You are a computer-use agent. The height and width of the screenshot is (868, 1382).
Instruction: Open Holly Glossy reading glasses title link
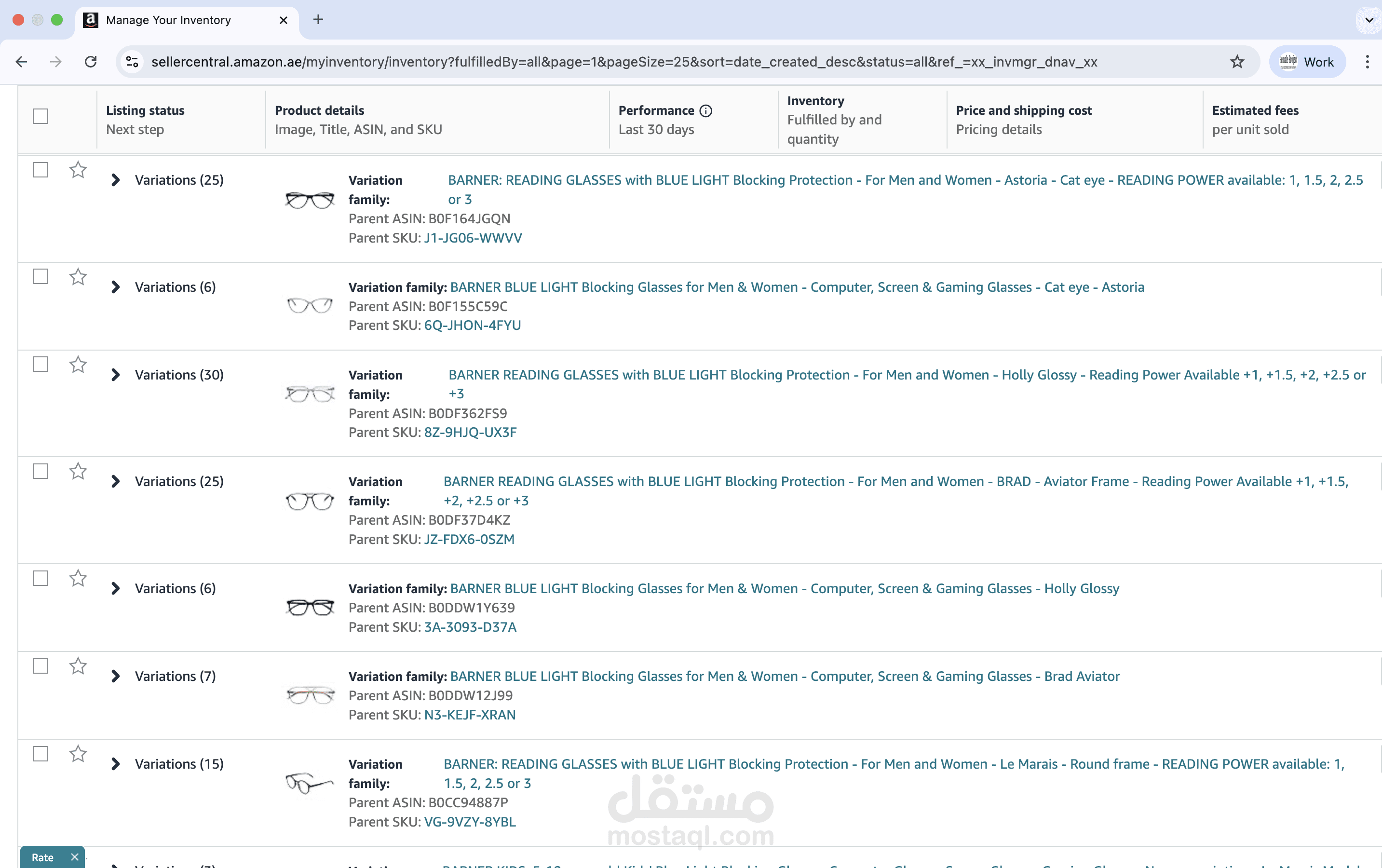(907, 384)
